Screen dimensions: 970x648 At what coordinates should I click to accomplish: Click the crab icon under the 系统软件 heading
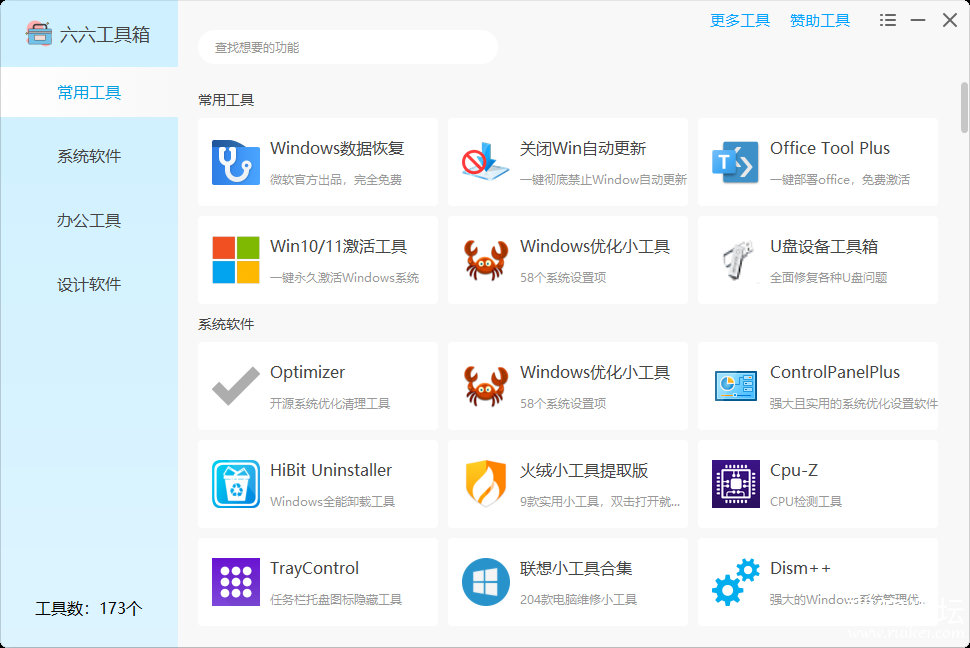point(486,386)
